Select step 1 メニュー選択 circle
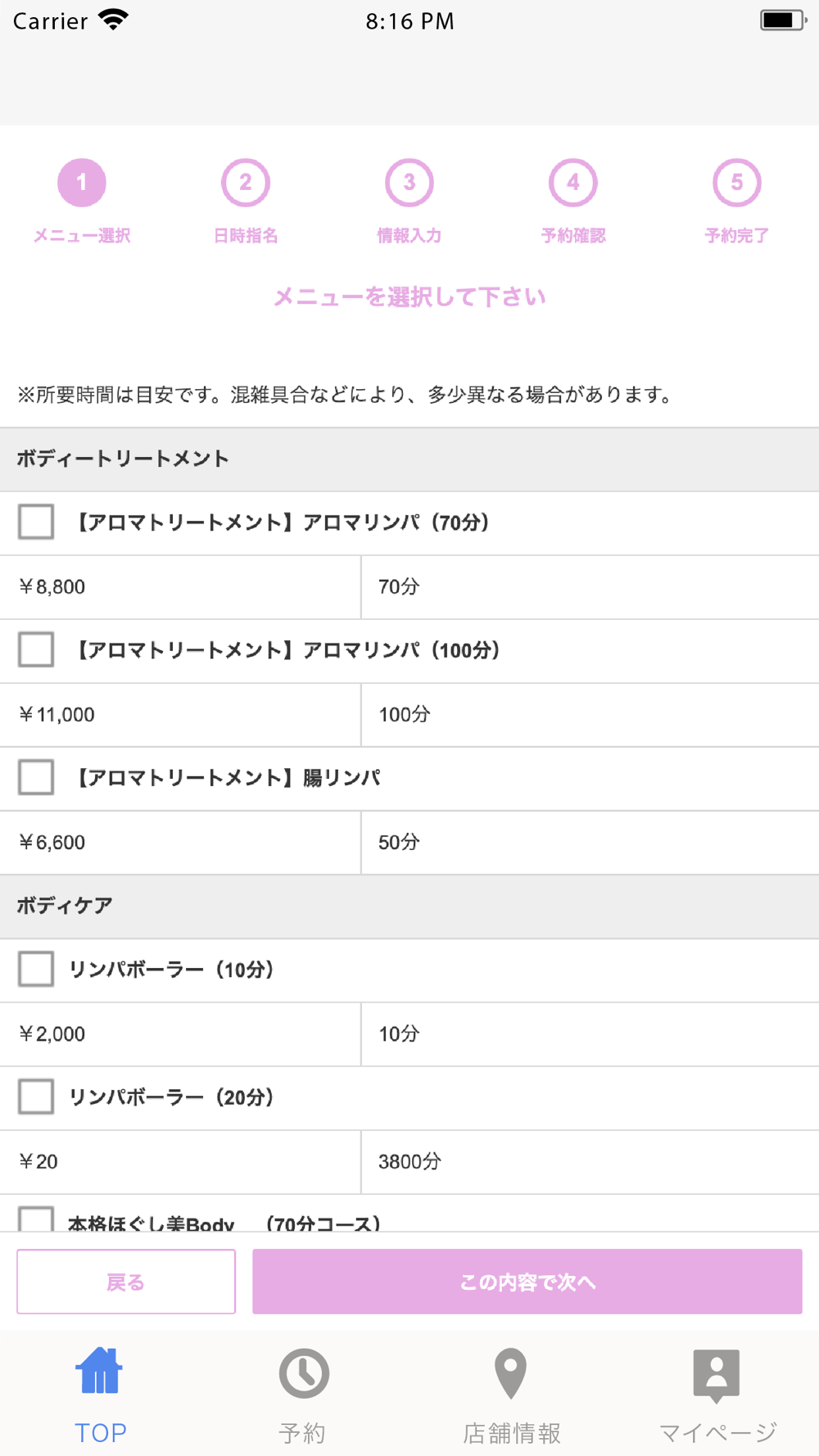The width and height of the screenshot is (819, 1456). [82, 183]
